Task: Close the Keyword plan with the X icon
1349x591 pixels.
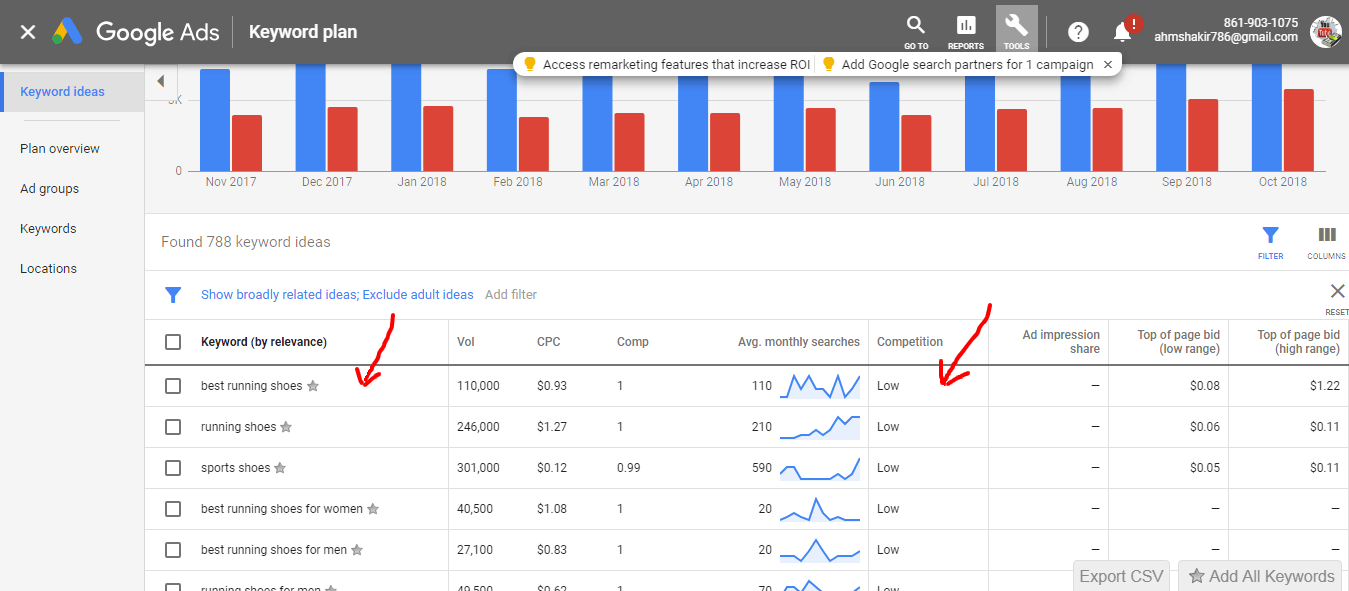Action: coord(28,32)
